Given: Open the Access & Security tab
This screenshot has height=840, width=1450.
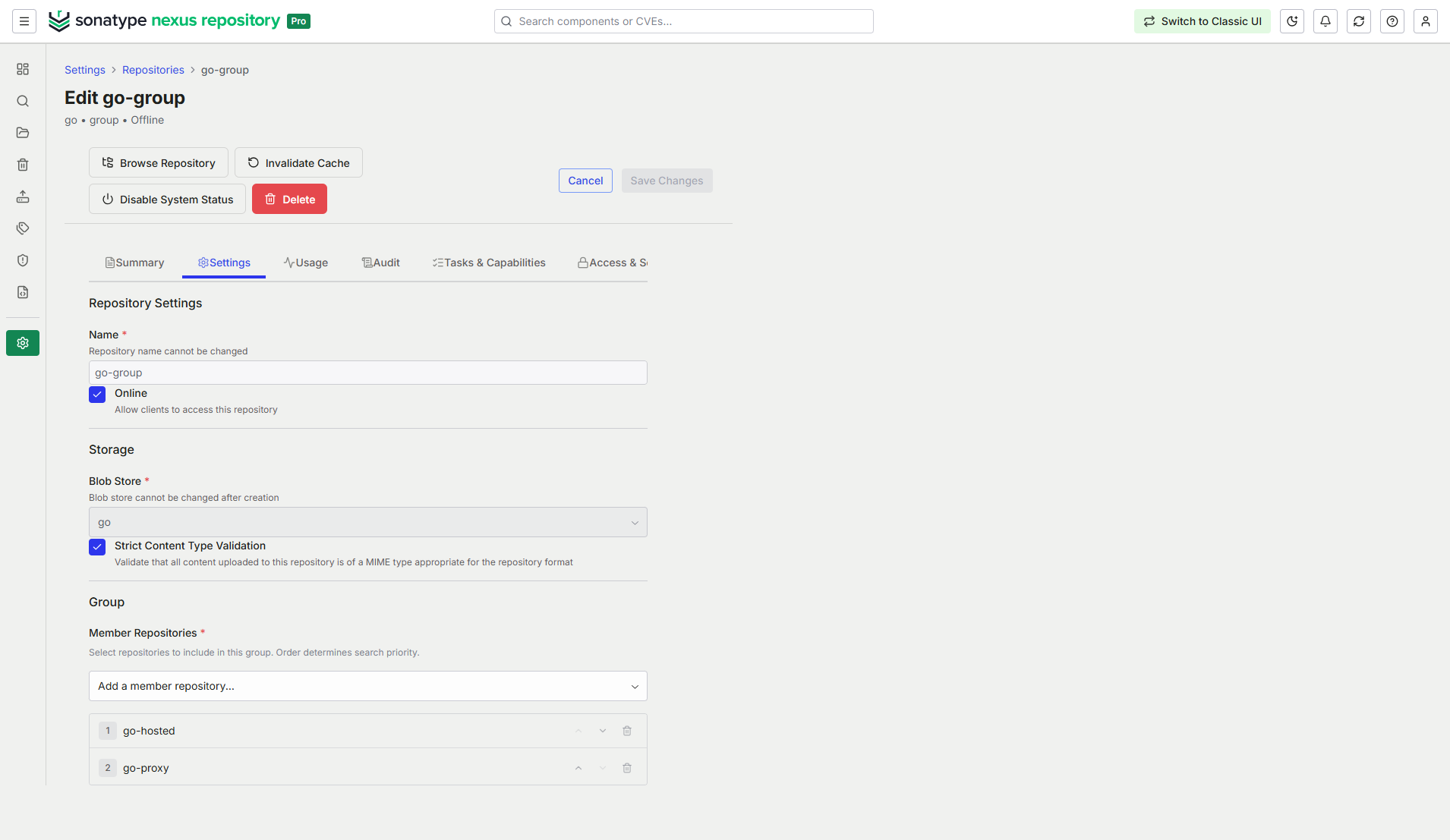Looking at the screenshot, I should pyautogui.click(x=613, y=263).
